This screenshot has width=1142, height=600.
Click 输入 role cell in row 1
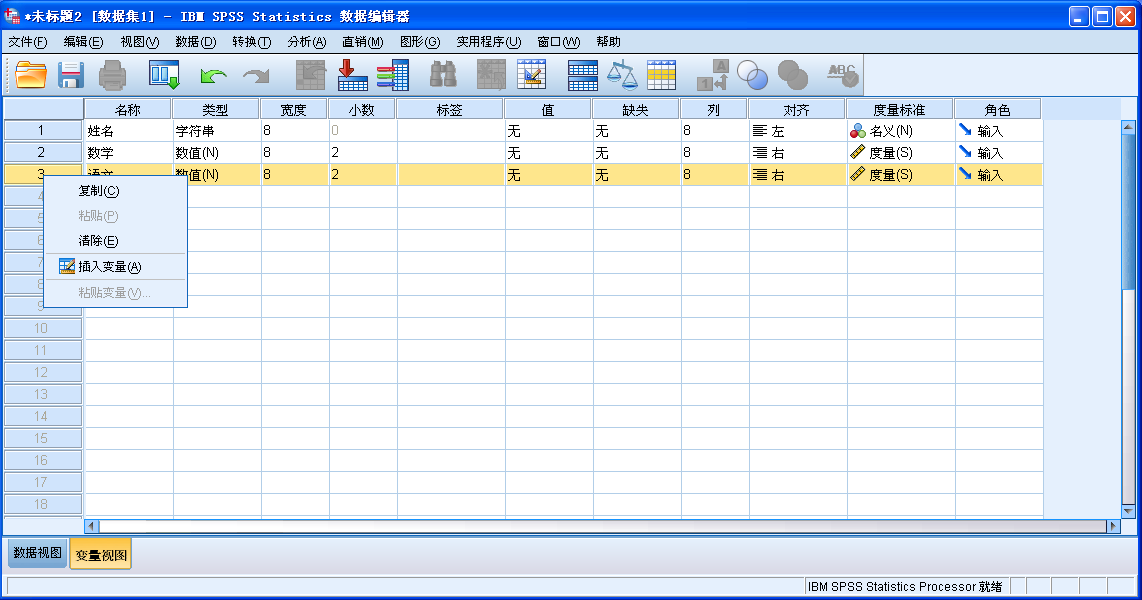point(999,131)
